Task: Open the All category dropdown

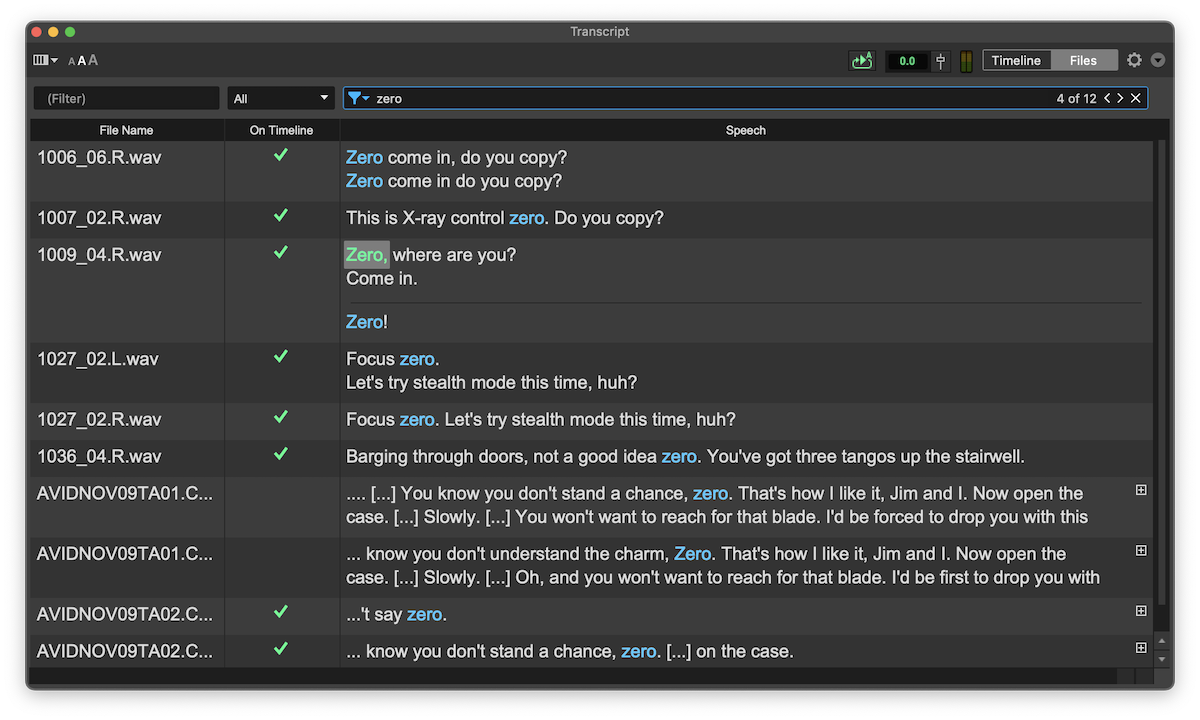Action: click(281, 98)
